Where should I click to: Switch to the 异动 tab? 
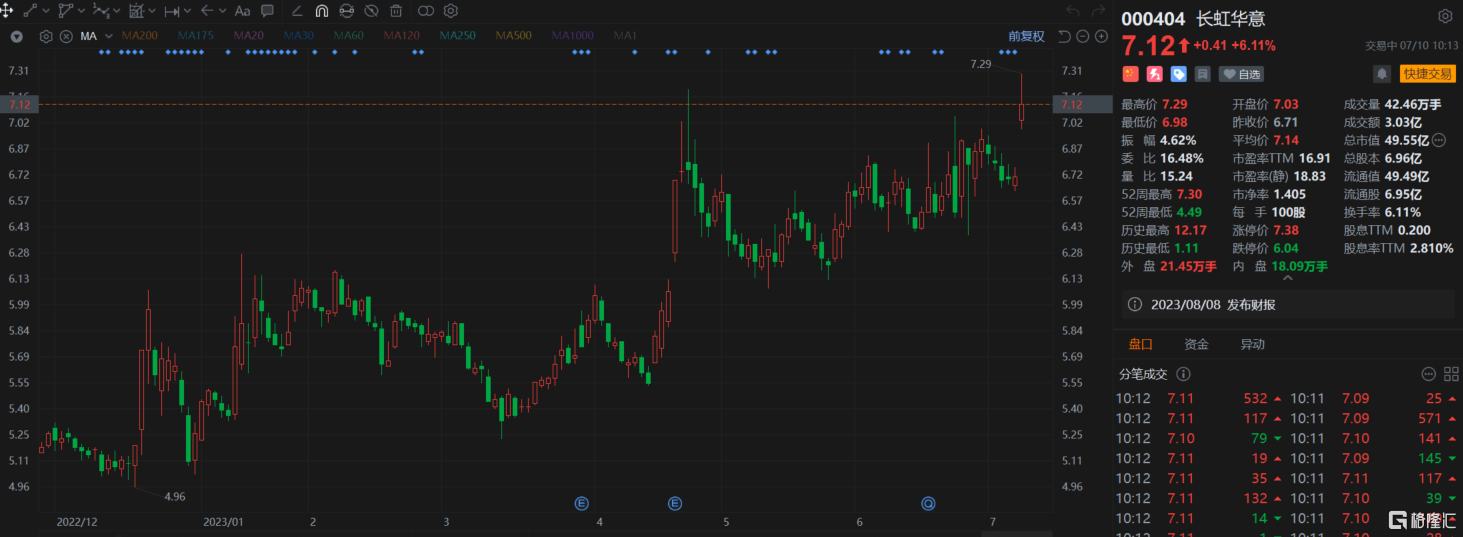(x=1252, y=344)
